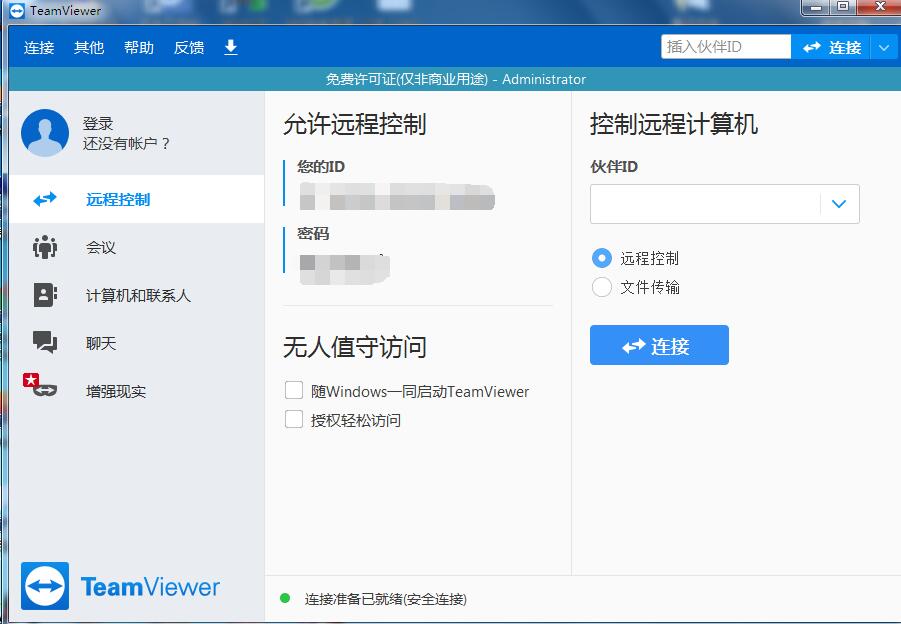Click 还没有帐户？ sign-up link

[x=126, y=143]
